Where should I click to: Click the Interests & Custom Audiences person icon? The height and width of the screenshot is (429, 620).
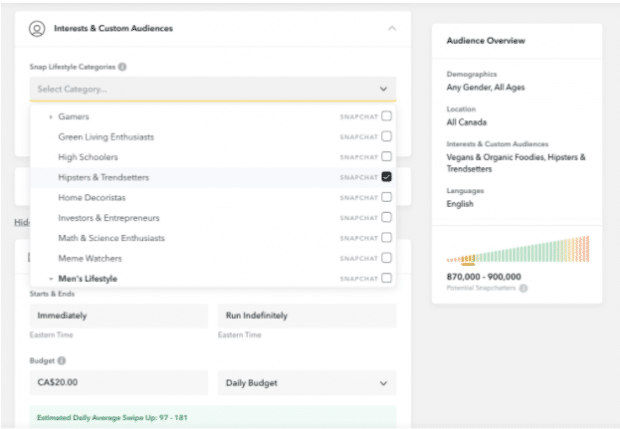37,29
